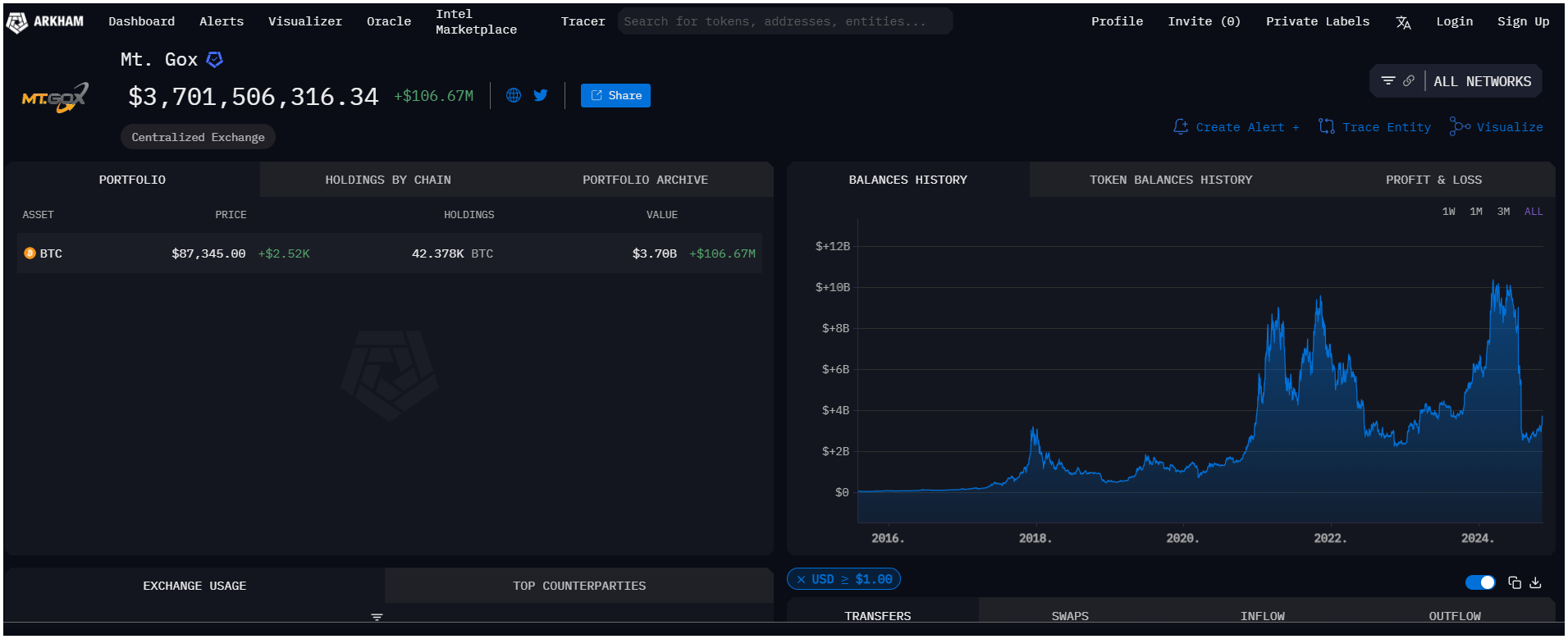Select the Exchange Usage tab

click(x=194, y=586)
